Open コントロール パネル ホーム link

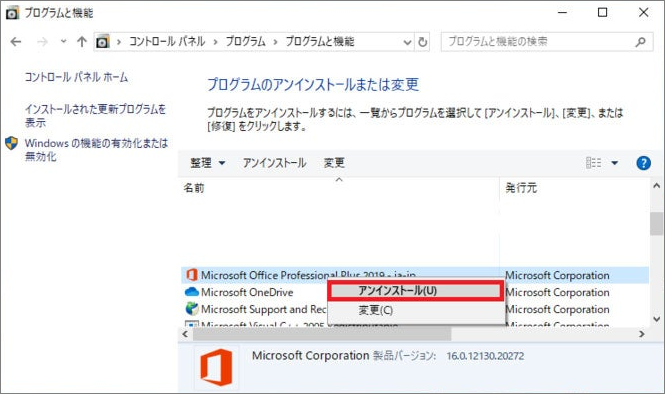(76, 77)
